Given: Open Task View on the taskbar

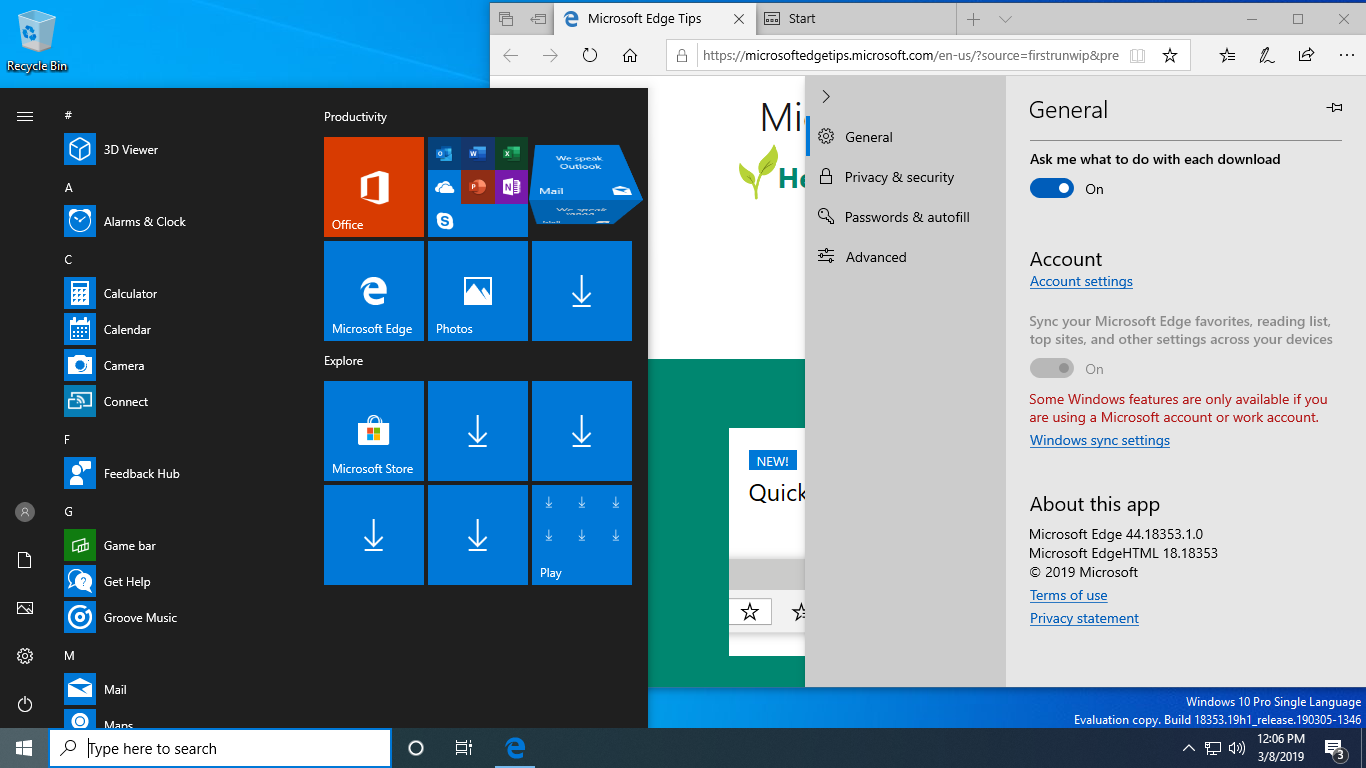Looking at the screenshot, I should coord(464,748).
